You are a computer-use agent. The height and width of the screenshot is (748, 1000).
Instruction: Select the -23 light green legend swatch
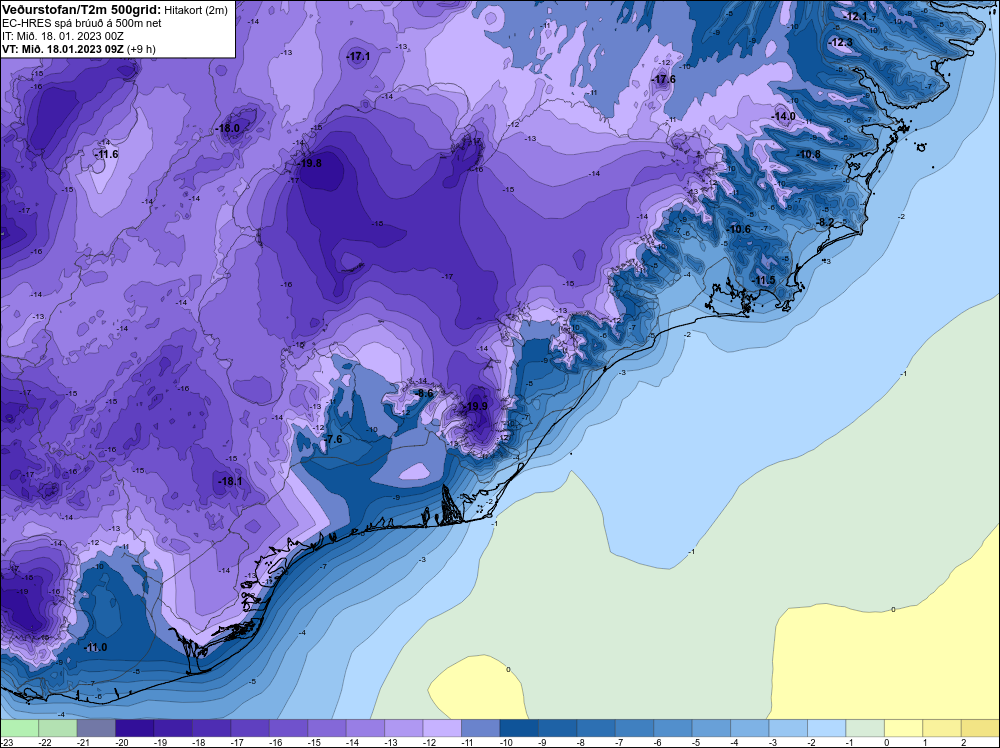point(19,728)
